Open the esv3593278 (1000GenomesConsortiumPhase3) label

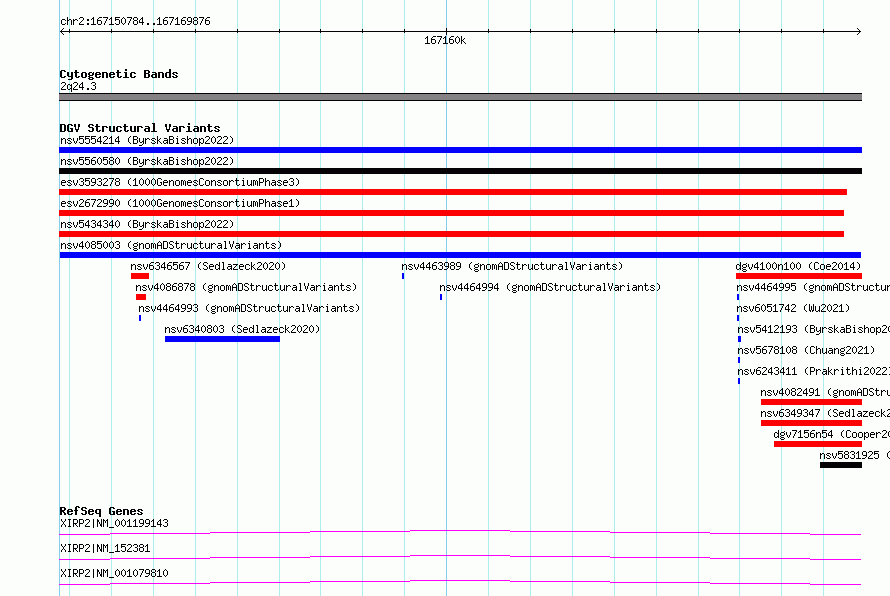click(180, 182)
